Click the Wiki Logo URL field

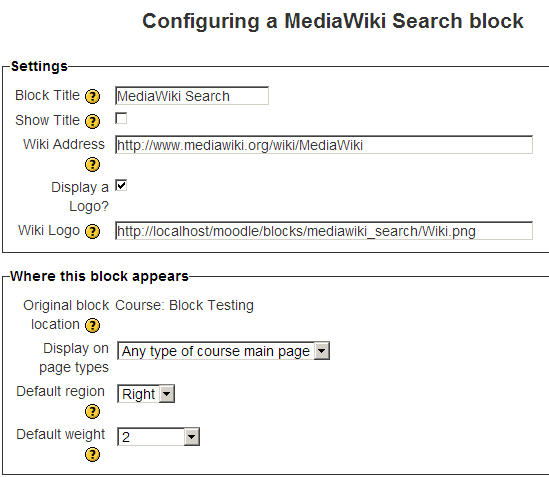pos(324,231)
